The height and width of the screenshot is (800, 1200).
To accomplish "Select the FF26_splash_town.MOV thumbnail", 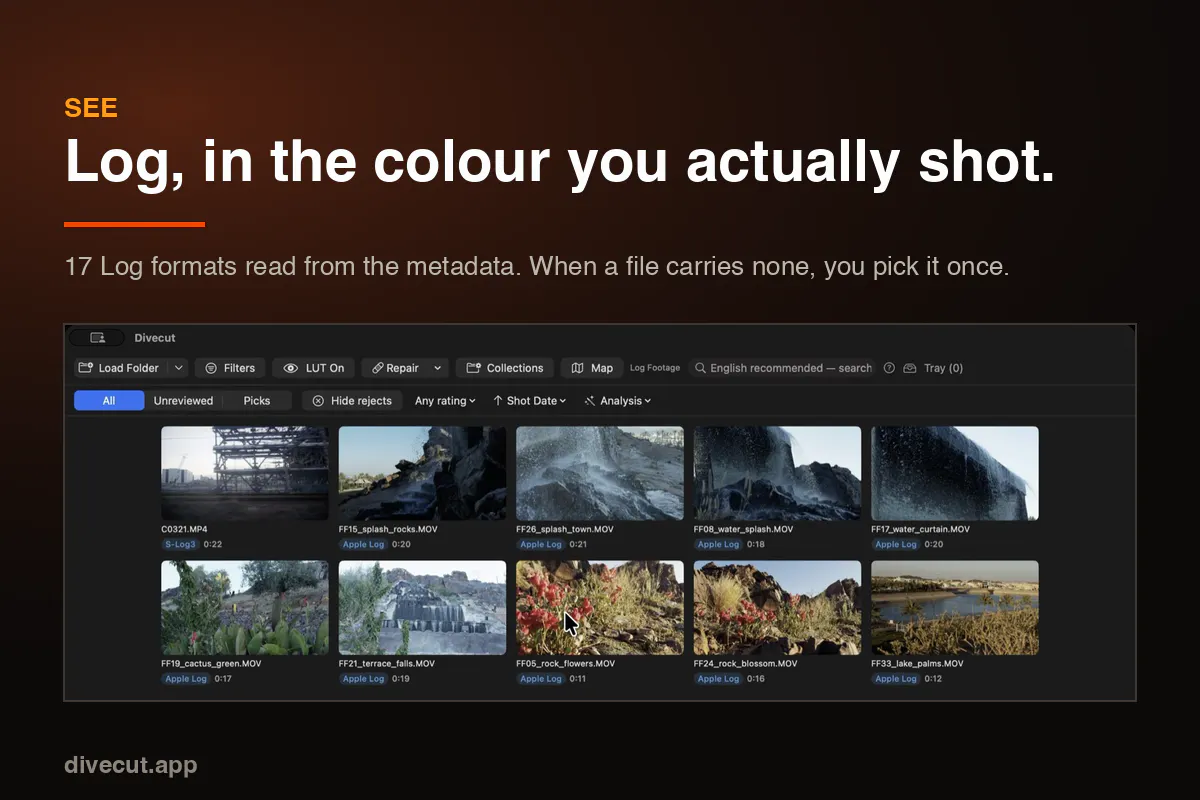I will 600,473.
